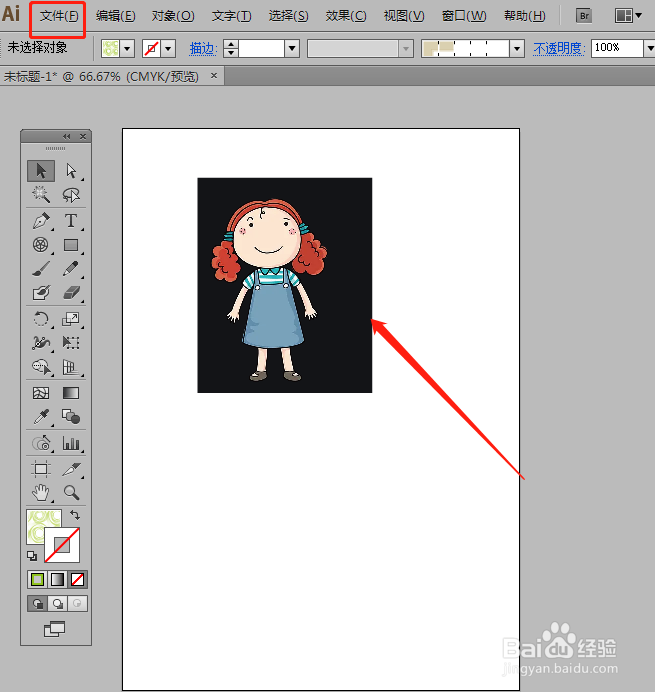Screen dimensions: 655x692
Task: Select the Gradient tool
Action: [71, 393]
